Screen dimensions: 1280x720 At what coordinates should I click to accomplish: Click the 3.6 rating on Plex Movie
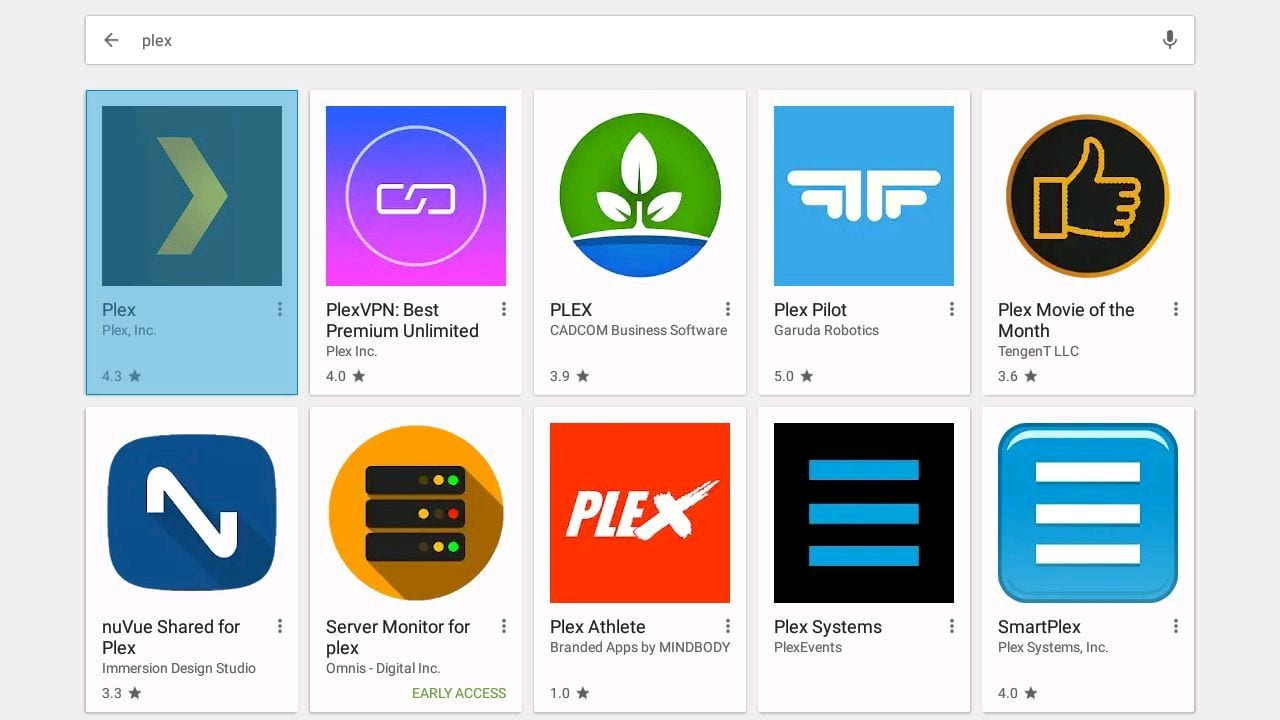pos(1017,376)
